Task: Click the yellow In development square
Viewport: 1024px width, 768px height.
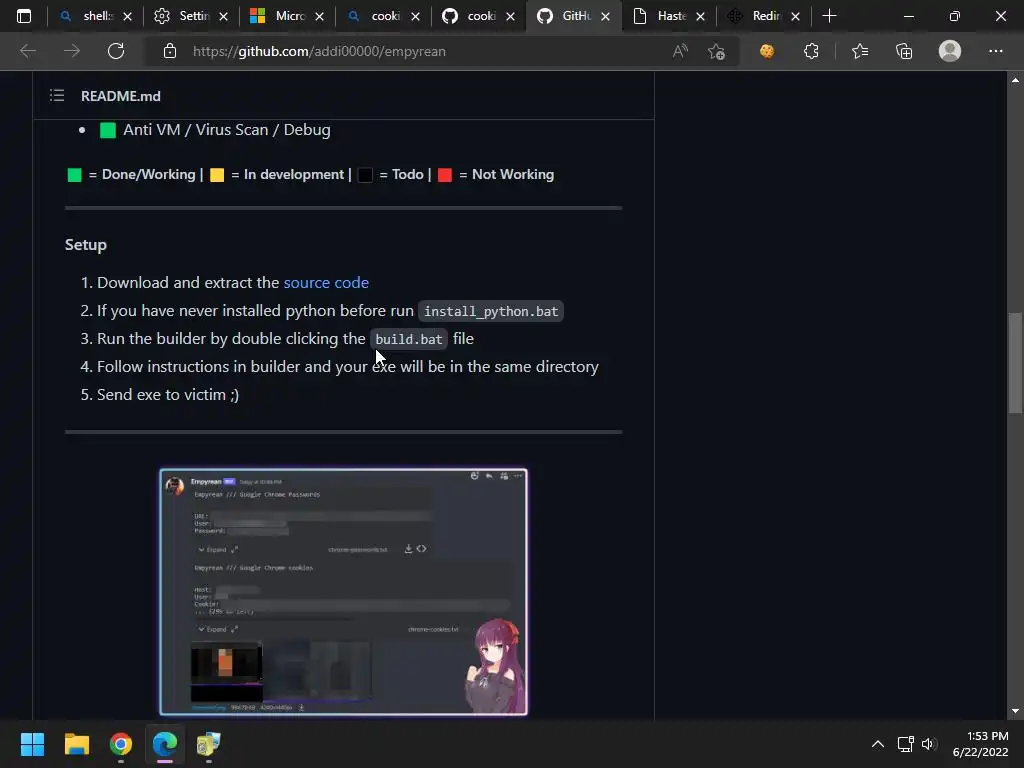Action: tap(217, 175)
